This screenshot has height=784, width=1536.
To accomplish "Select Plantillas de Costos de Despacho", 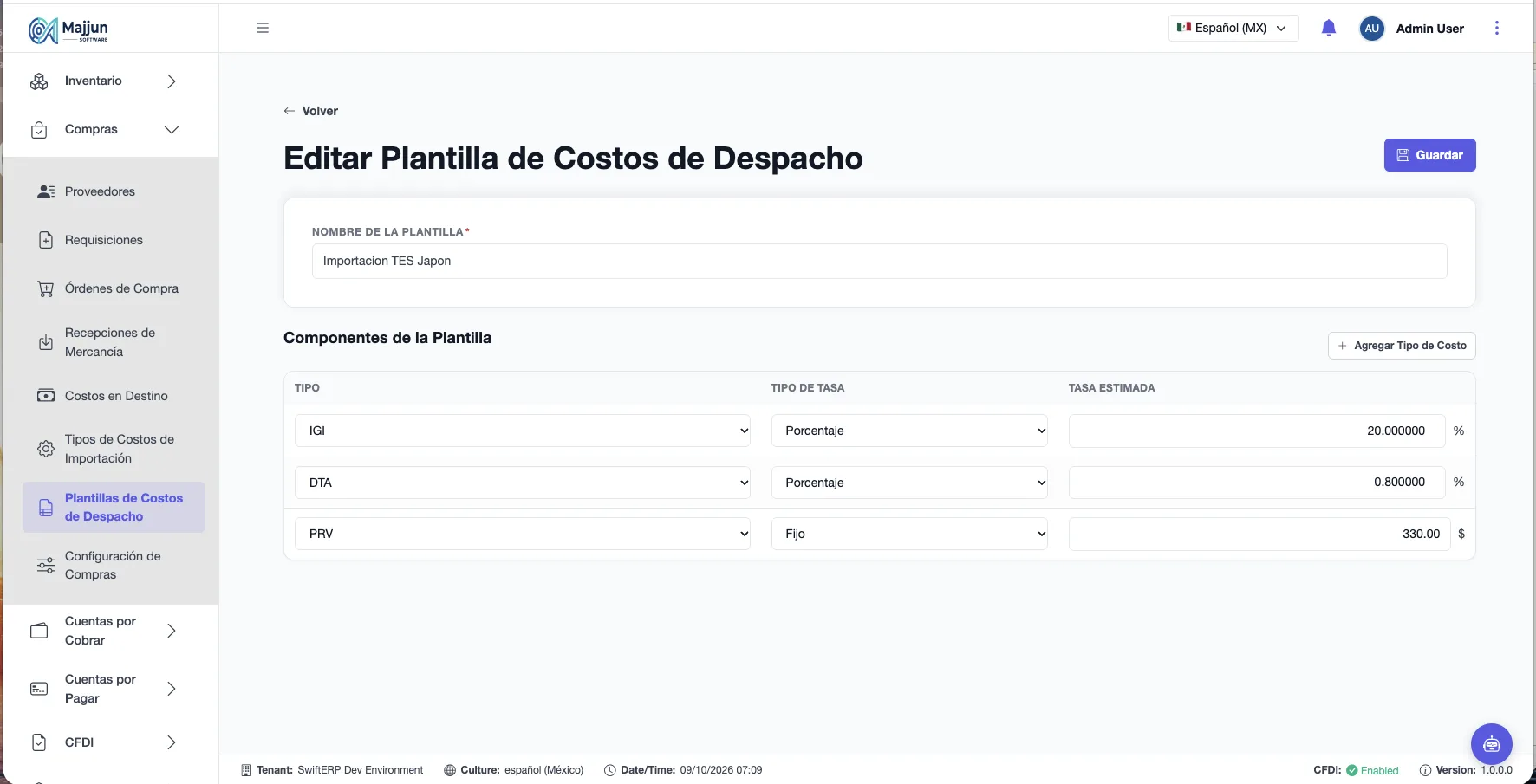I will coord(114,507).
